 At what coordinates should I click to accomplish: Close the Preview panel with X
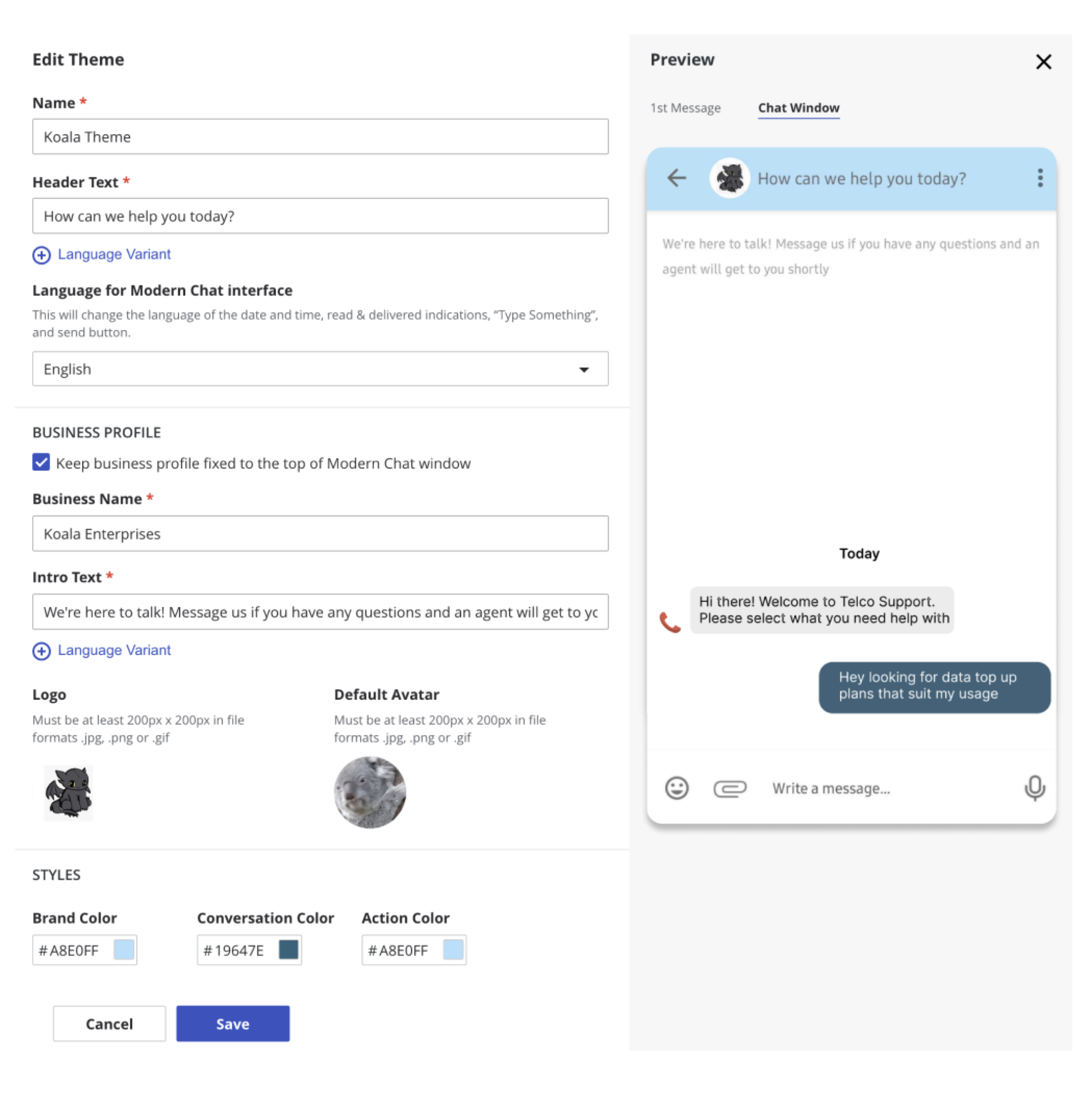tap(1043, 62)
